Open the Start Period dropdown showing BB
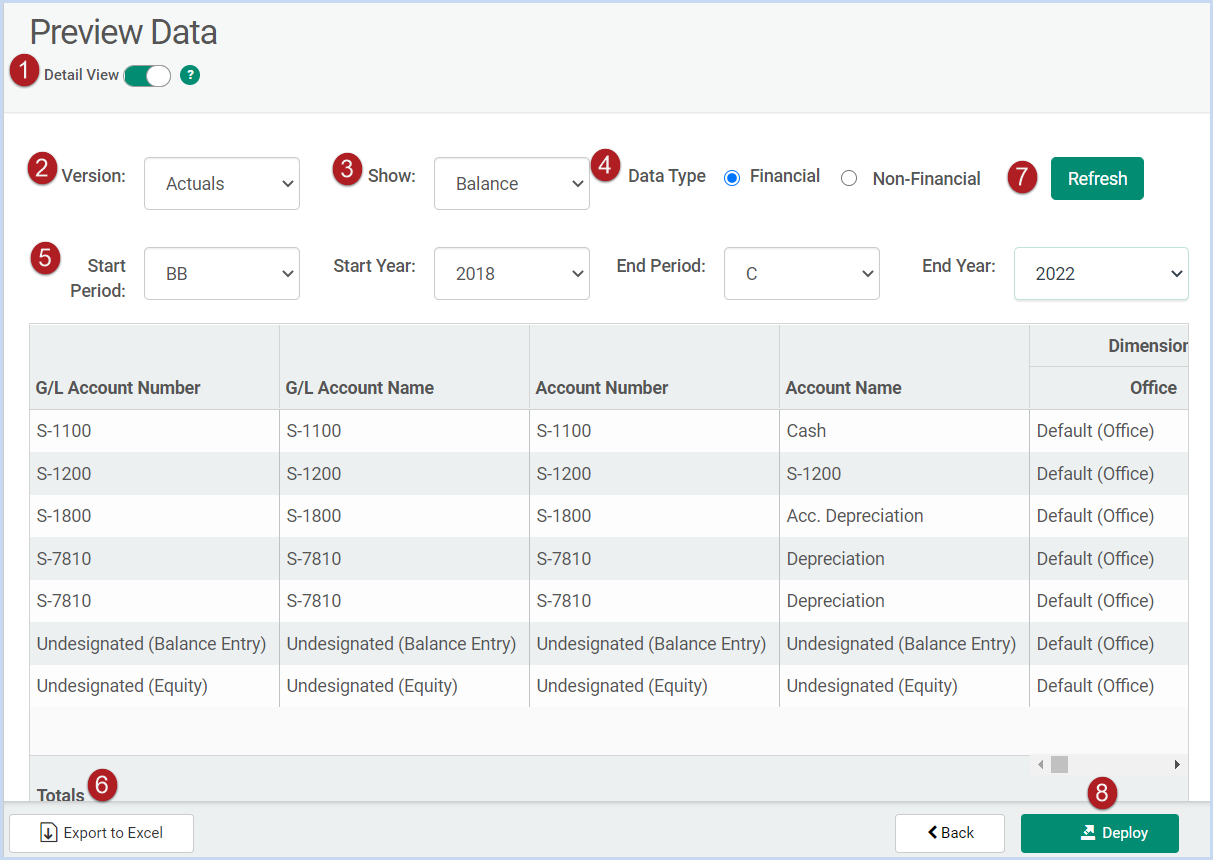Viewport: 1213px width, 860px height. point(222,274)
